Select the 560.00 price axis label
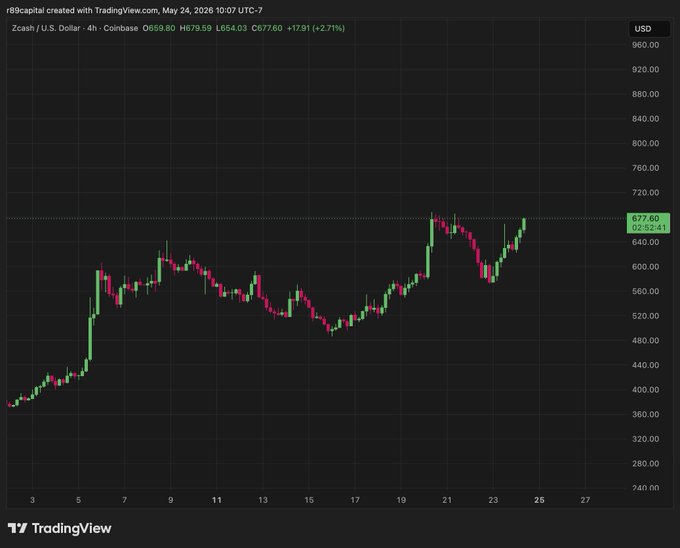The width and height of the screenshot is (680, 548). [645, 291]
